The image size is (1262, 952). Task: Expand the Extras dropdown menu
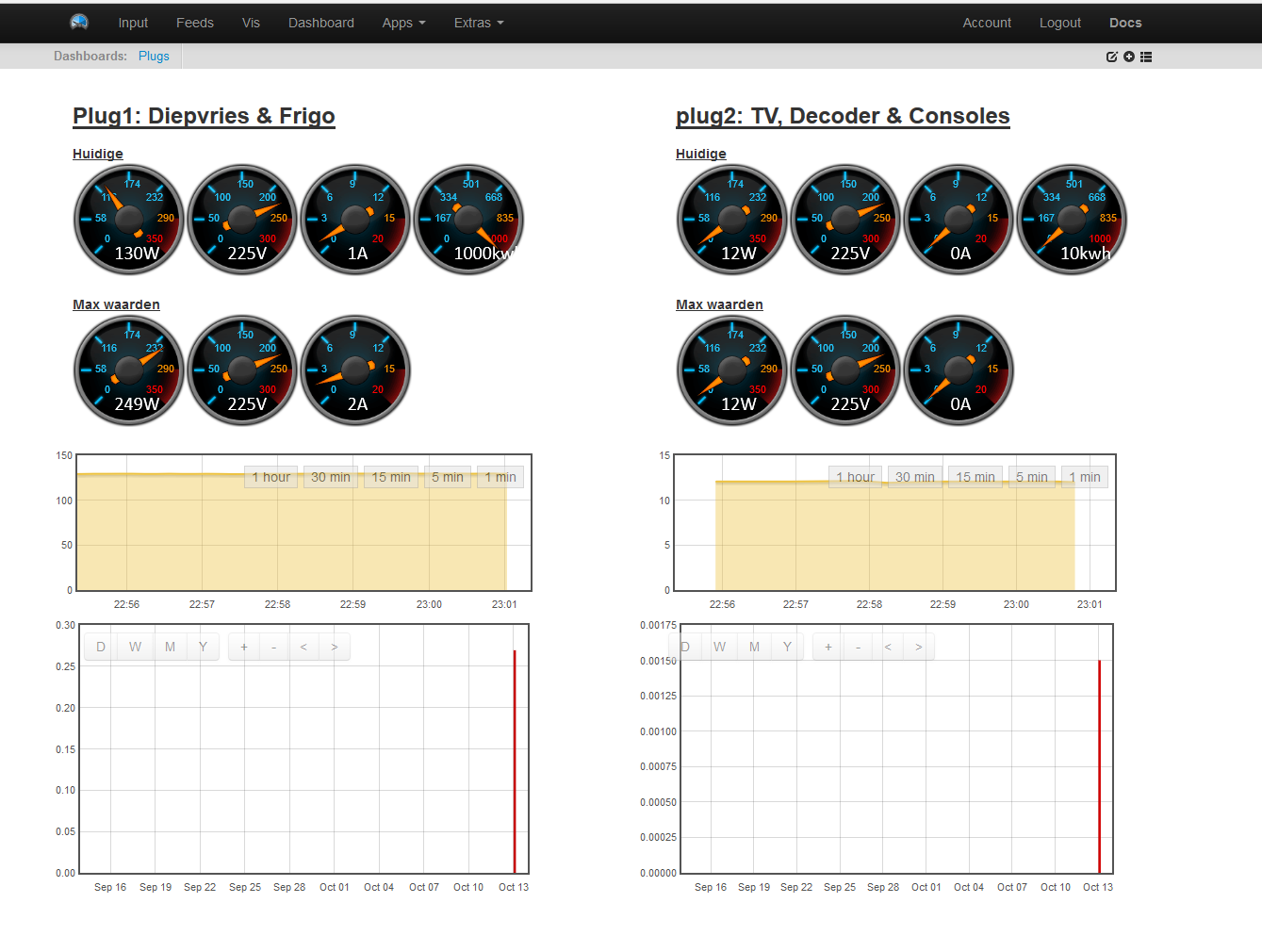tap(478, 23)
